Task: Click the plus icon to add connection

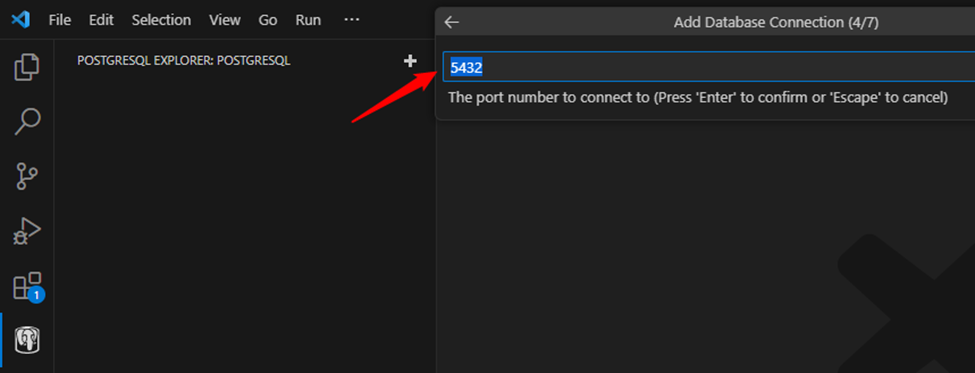Action: 410,61
